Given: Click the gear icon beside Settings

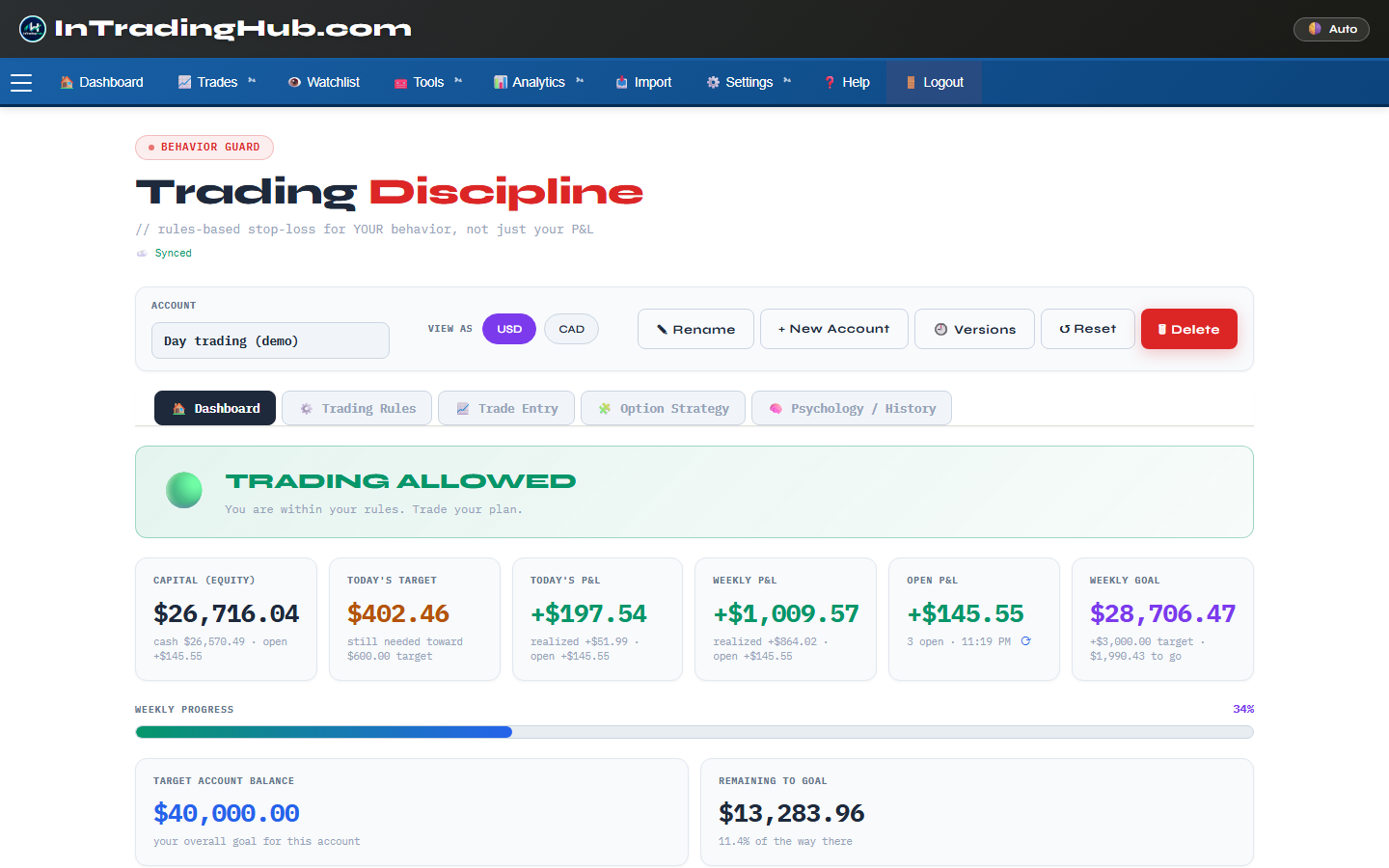Looking at the screenshot, I should click(713, 83).
